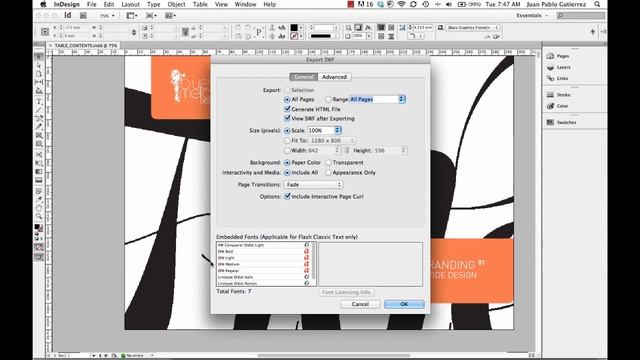Click the Cancel button

click(x=360, y=304)
